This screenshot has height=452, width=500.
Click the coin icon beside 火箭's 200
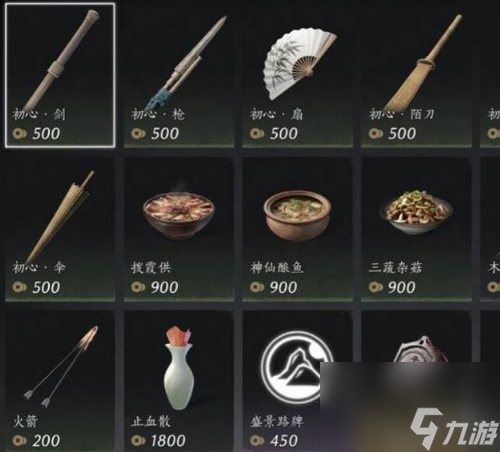[19, 441]
